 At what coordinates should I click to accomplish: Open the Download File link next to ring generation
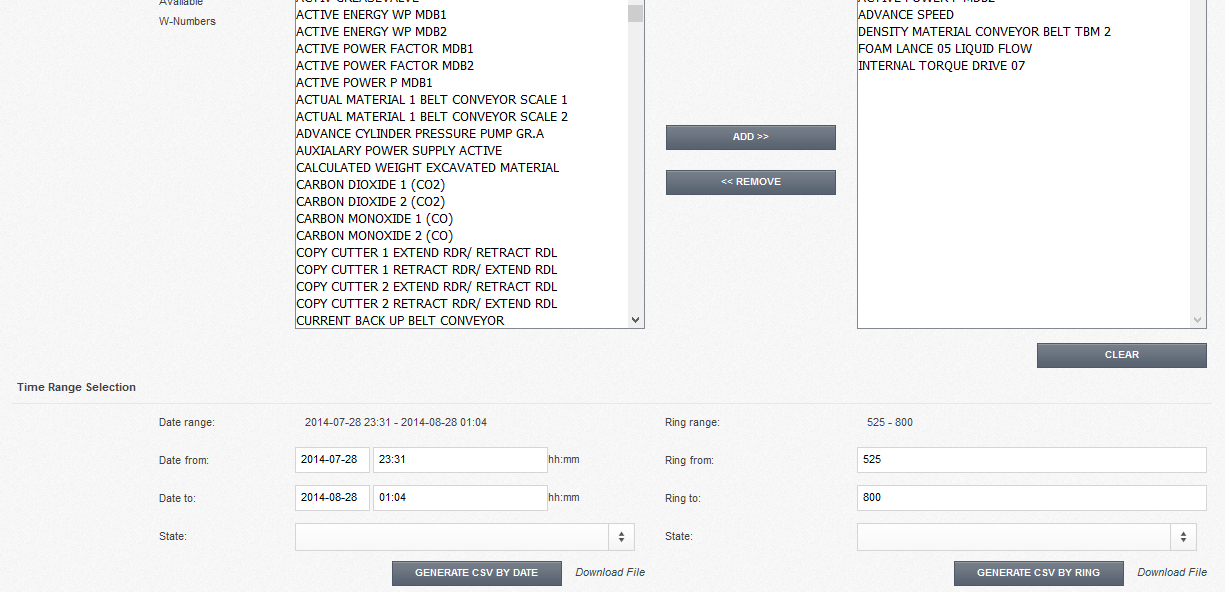tap(1171, 571)
